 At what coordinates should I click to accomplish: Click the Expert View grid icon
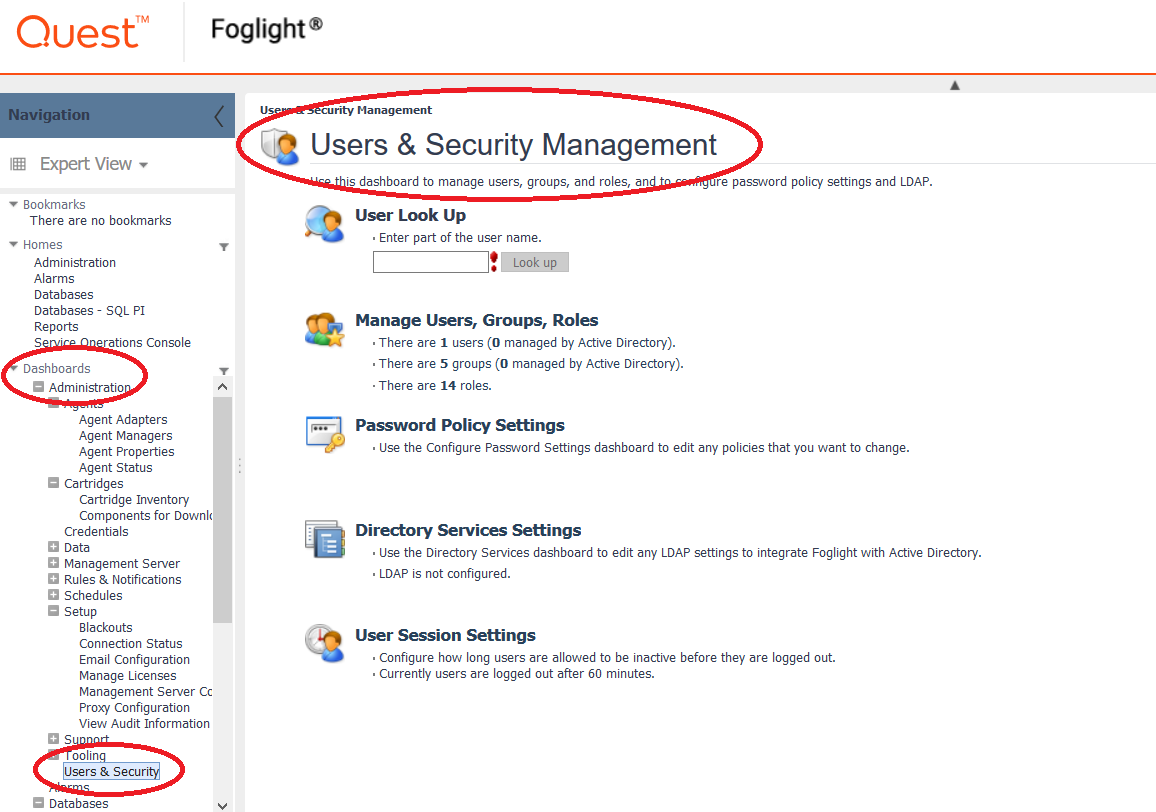(x=18, y=164)
